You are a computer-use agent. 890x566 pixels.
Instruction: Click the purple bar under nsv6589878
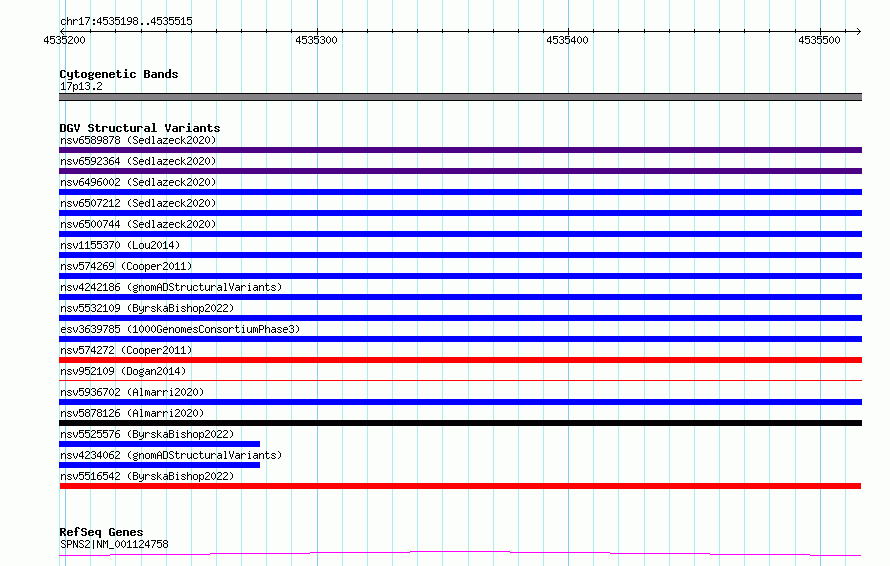click(460, 150)
